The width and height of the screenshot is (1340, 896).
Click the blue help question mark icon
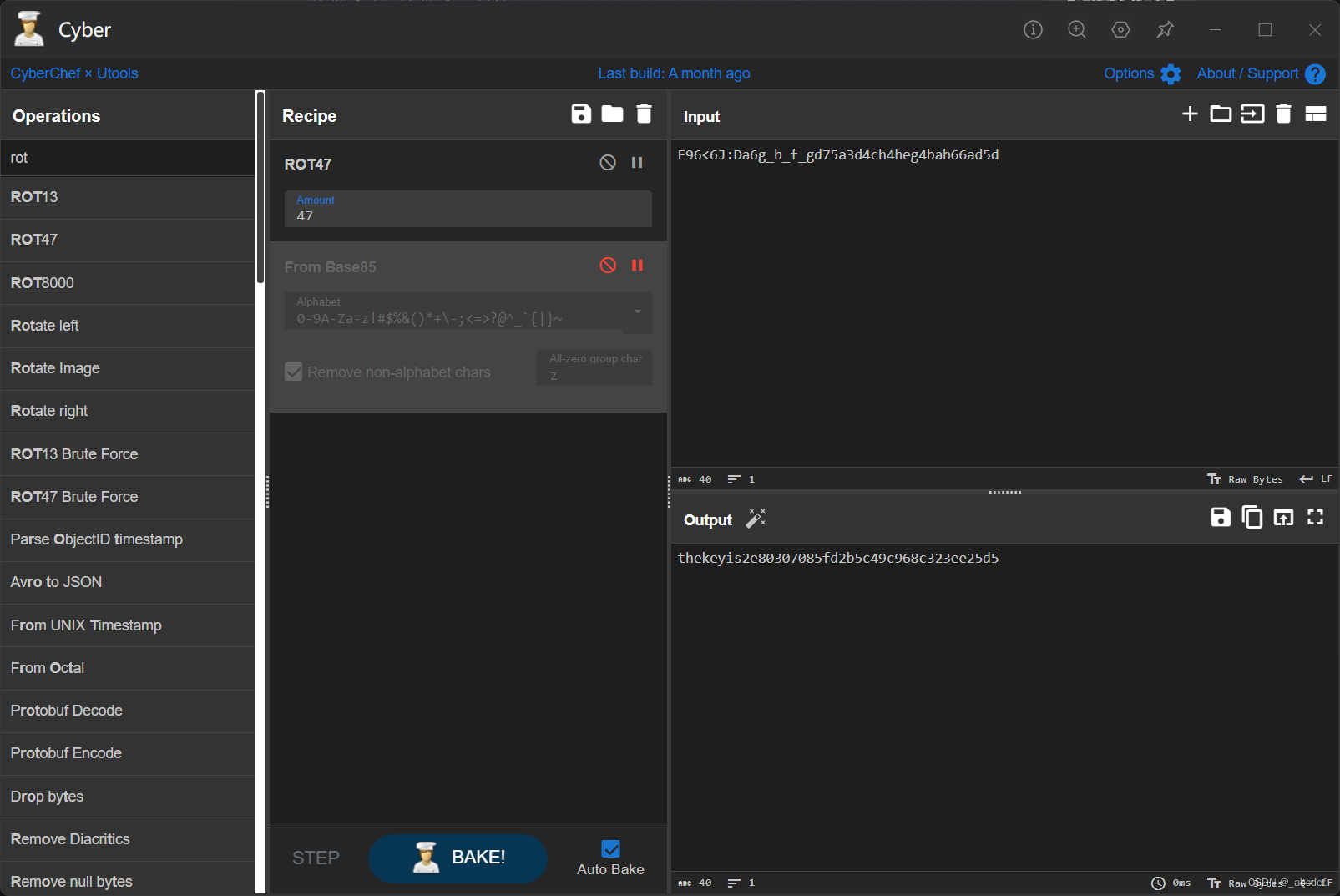click(1315, 74)
